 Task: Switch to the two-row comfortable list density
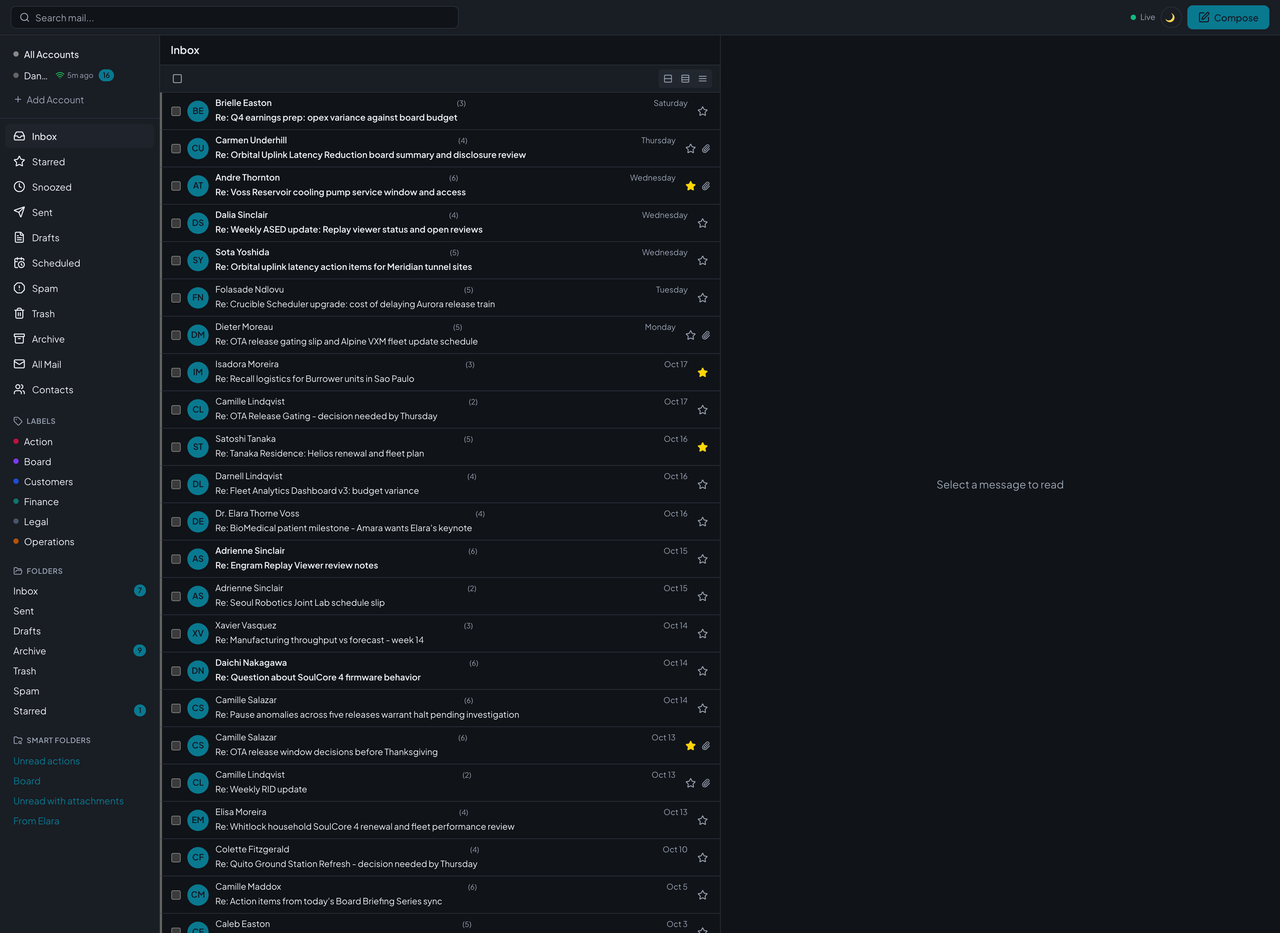tap(668, 79)
